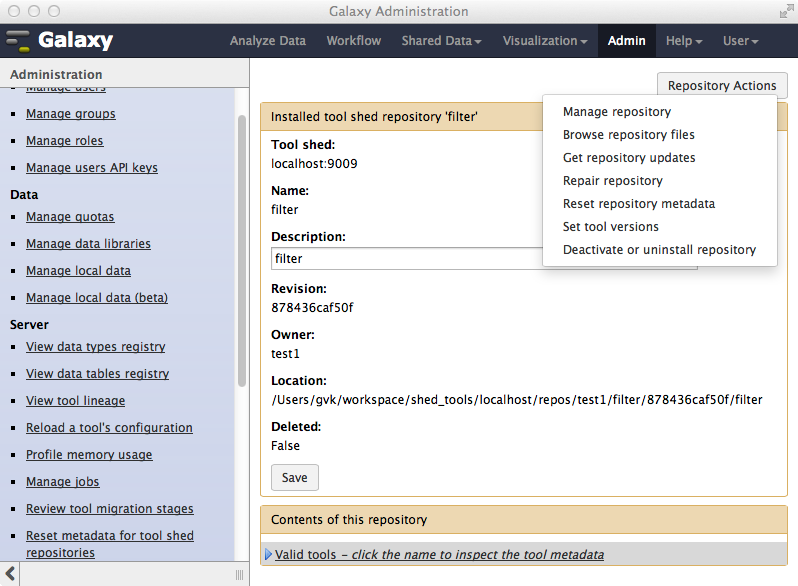This screenshot has height=586, width=798.
Task: Open Manage local data (beta) link
Action: coord(97,298)
